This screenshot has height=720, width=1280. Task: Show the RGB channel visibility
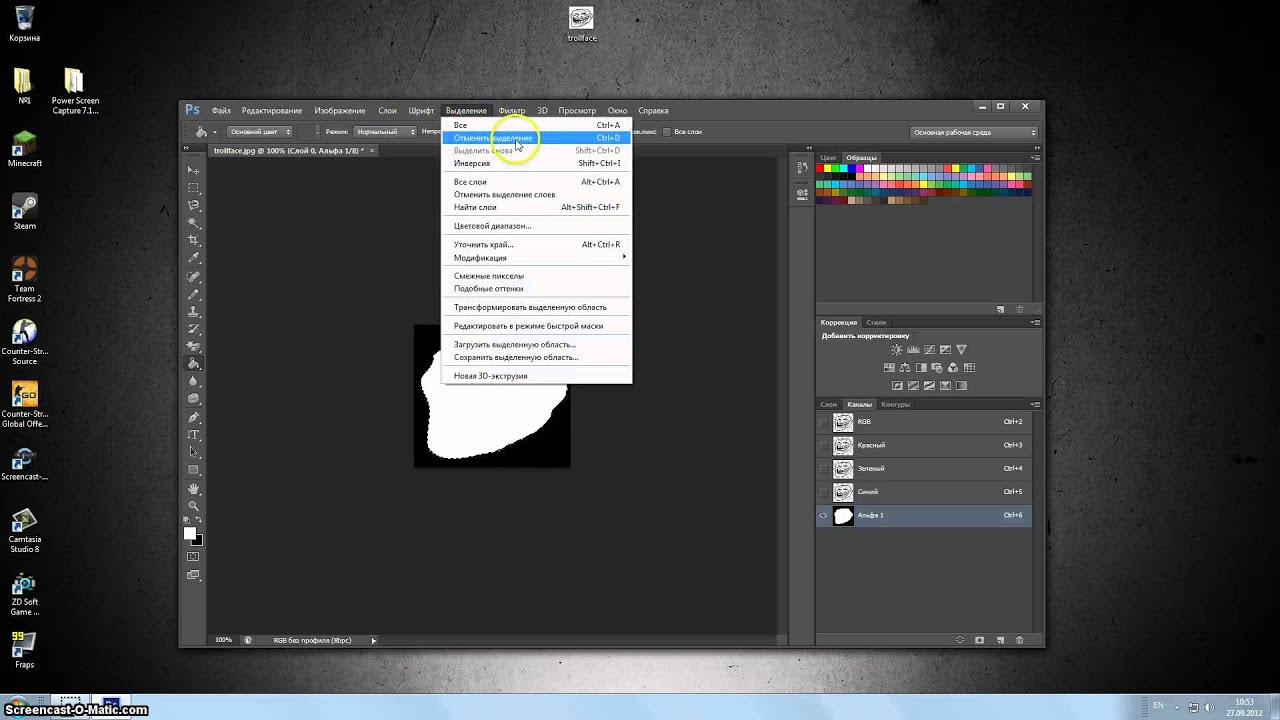point(824,422)
